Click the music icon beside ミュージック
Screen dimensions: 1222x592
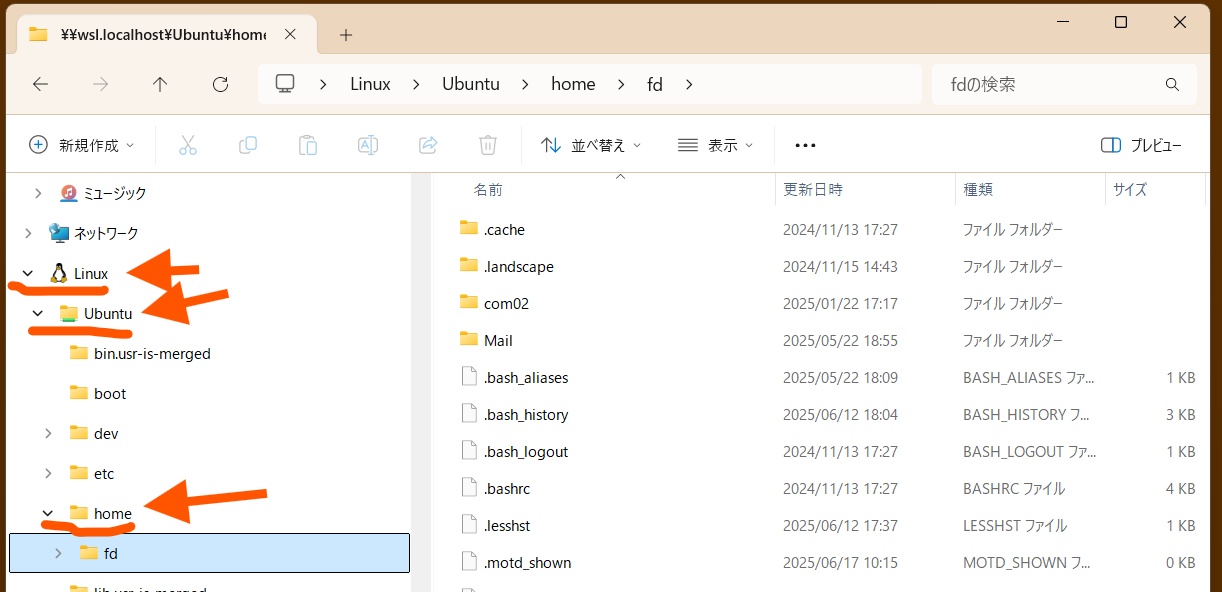point(69,193)
